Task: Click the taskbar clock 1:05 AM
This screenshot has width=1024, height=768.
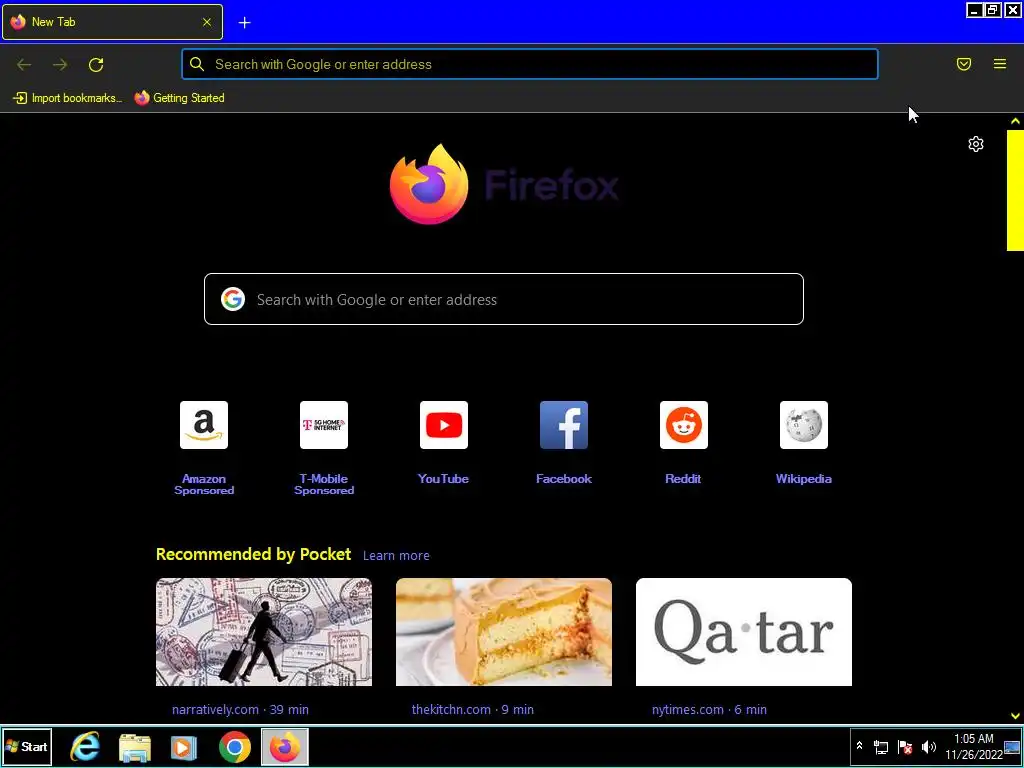Action: pyautogui.click(x=973, y=747)
